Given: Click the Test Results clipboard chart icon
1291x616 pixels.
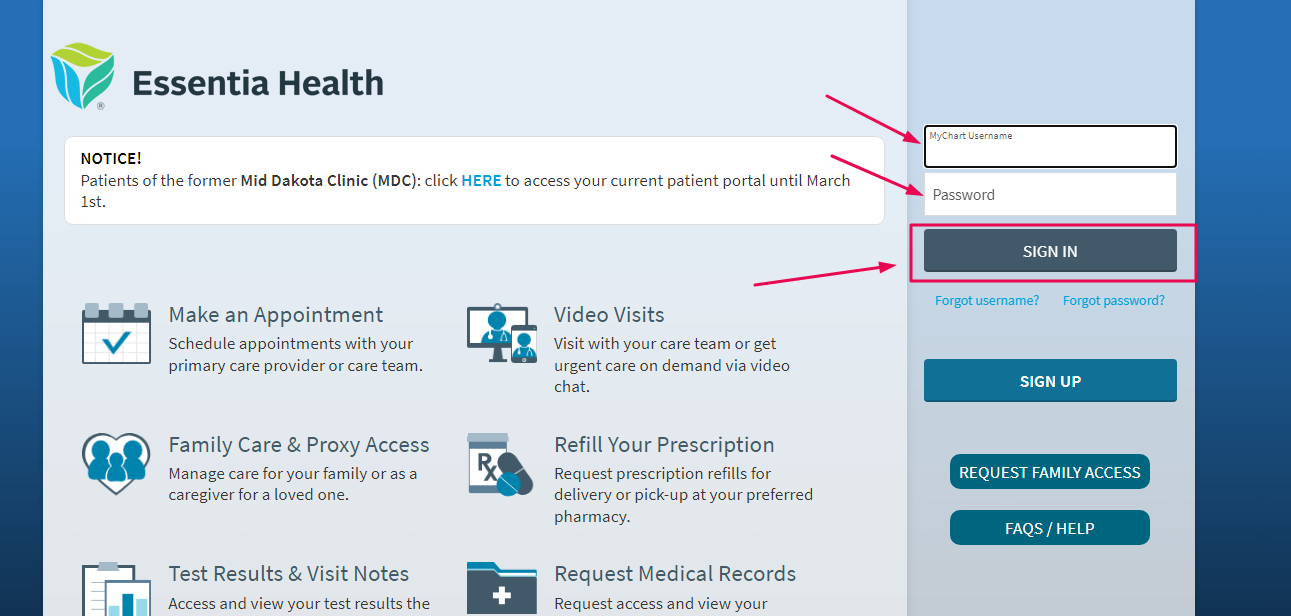Looking at the screenshot, I should tap(116, 590).
